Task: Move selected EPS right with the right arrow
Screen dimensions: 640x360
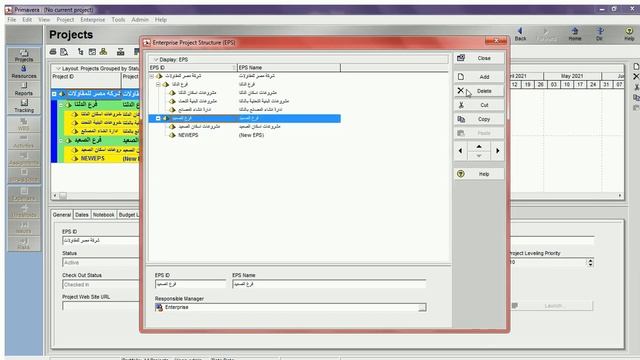Action: click(x=498, y=151)
